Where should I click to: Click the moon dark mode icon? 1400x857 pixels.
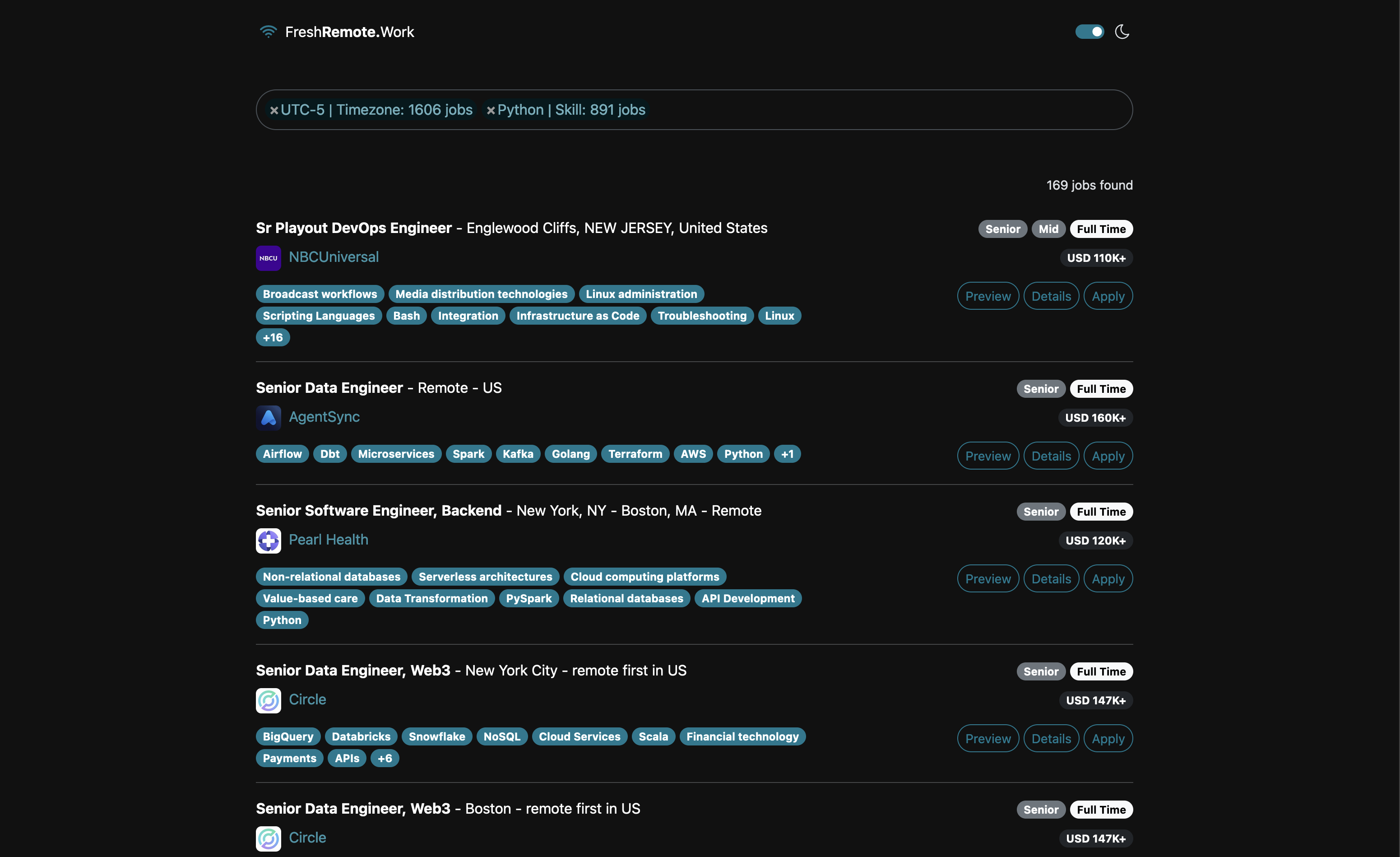tap(1122, 32)
